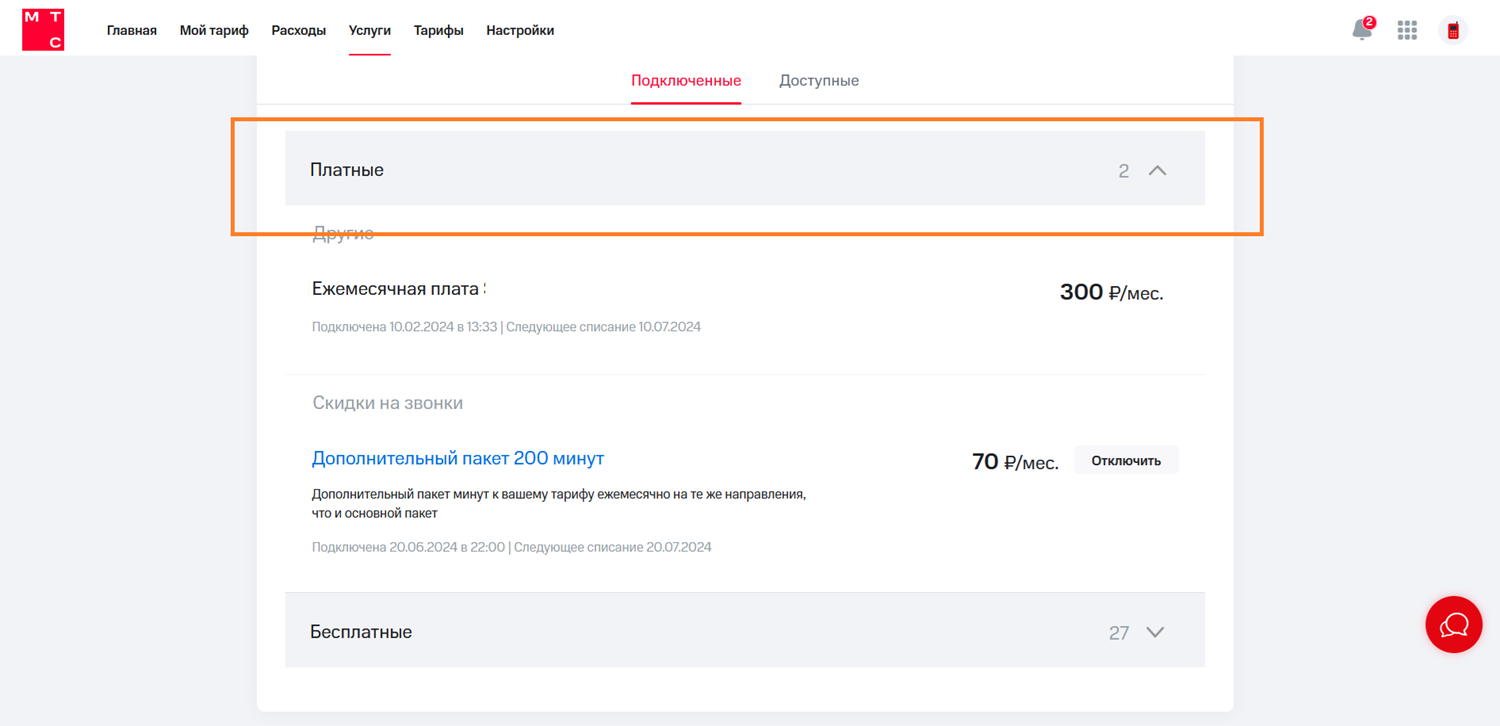Image resolution: width=1500 pixels, height=726 pixels.
Task: Open Дополнительный пакет 200 минут link
Action: 458,458
